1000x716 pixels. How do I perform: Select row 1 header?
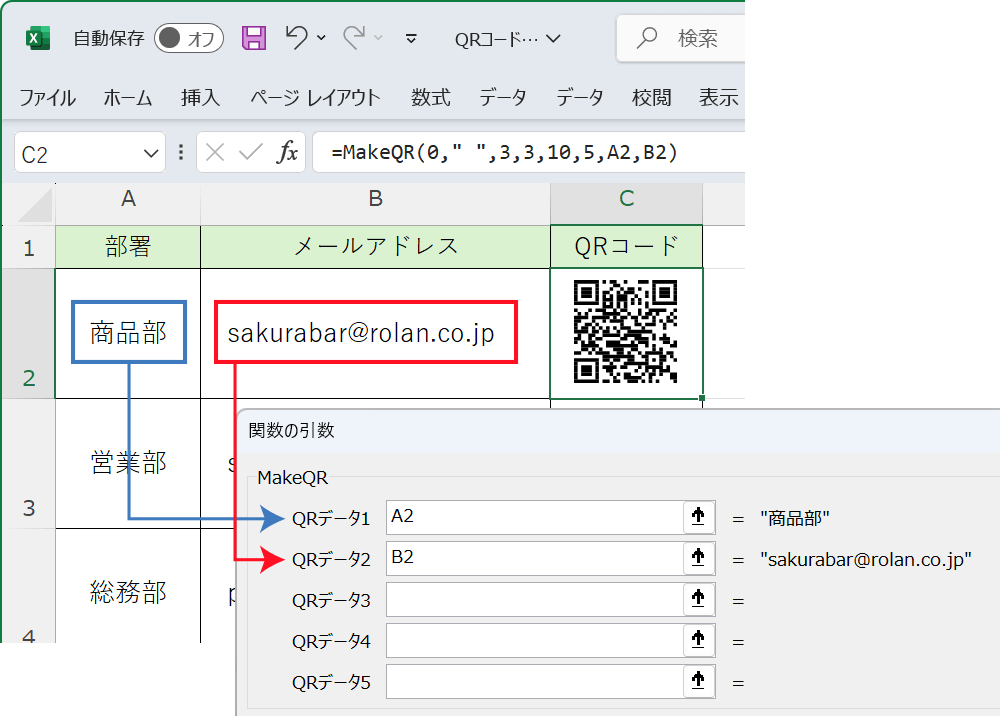(x=29, y=247)
